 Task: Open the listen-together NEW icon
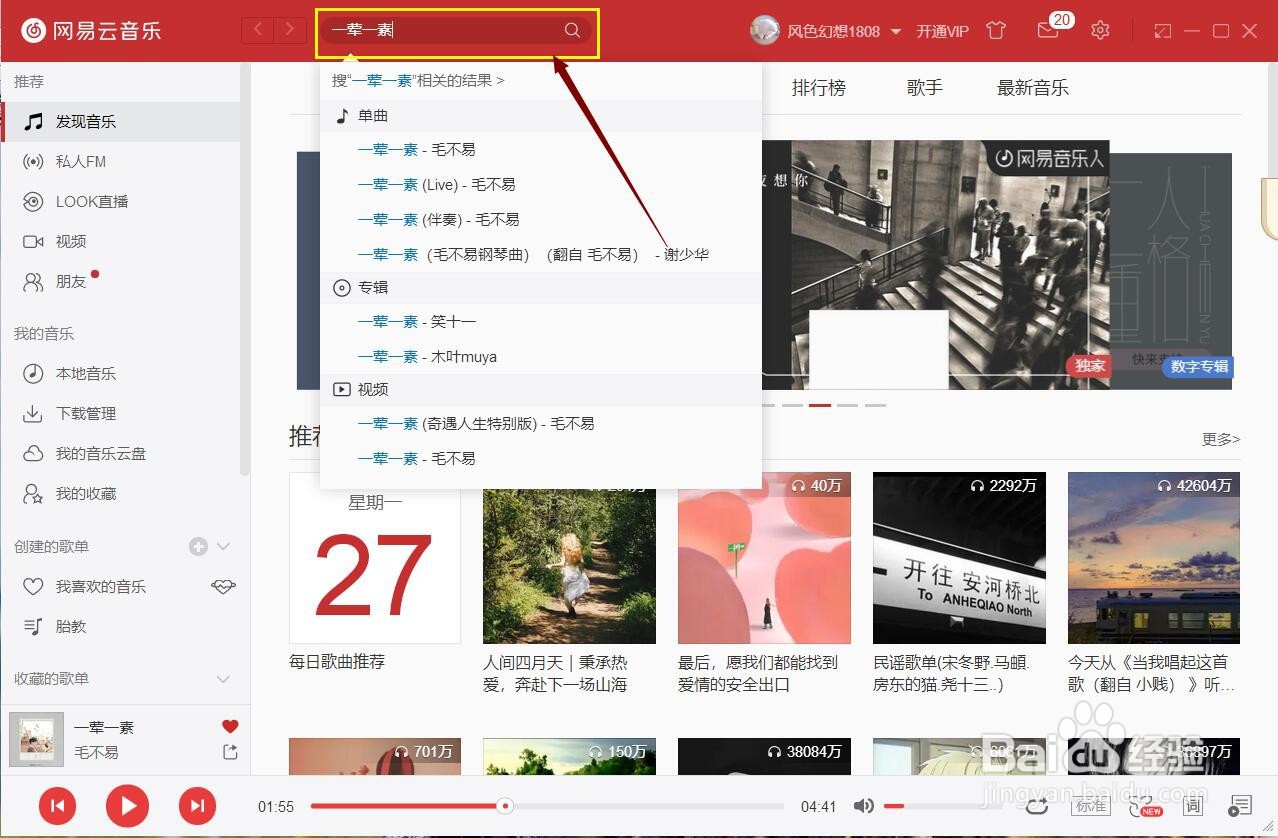pos(1143,806)
